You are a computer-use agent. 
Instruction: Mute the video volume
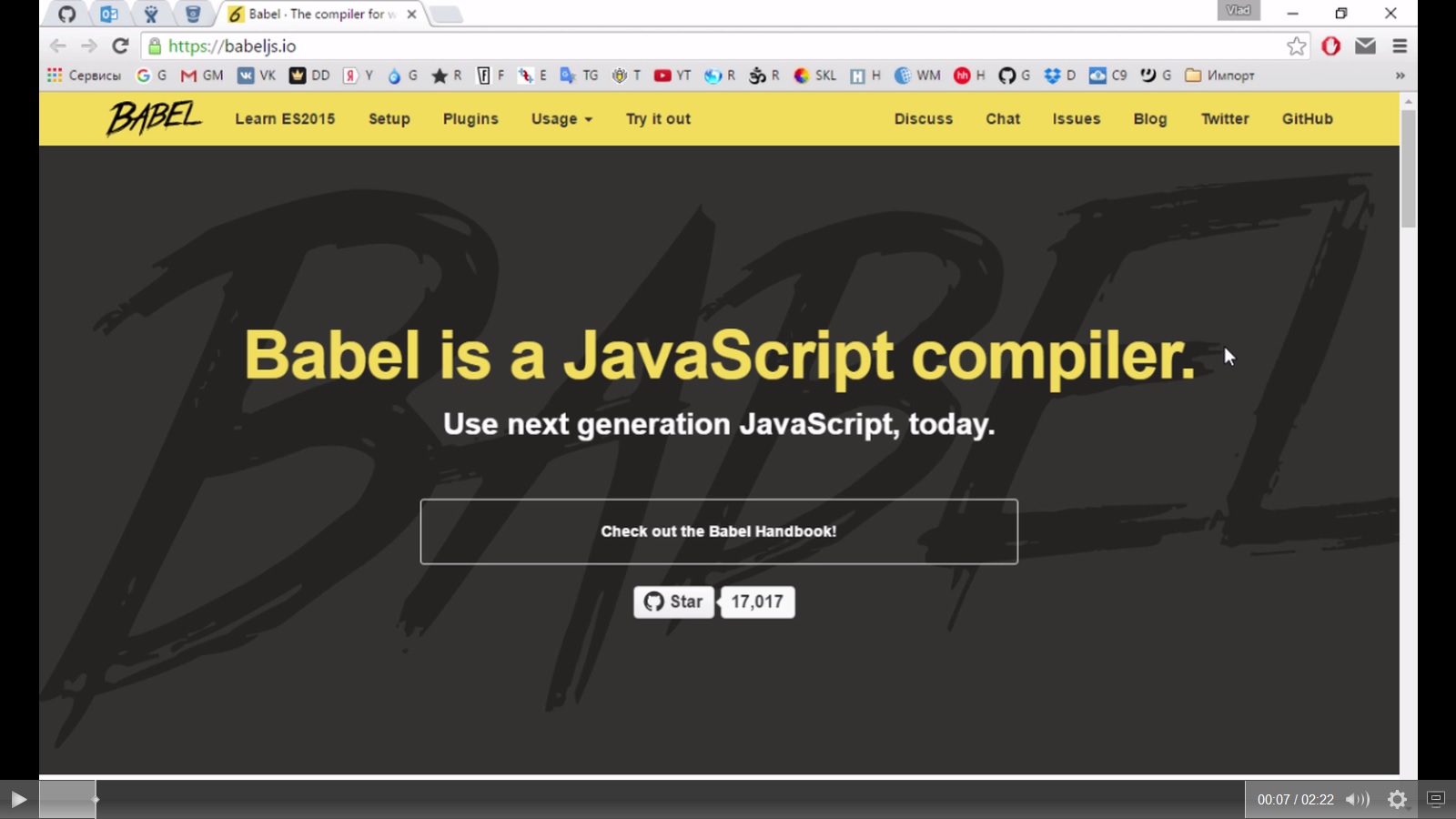pyautogui.click(x=1357, y=799)
